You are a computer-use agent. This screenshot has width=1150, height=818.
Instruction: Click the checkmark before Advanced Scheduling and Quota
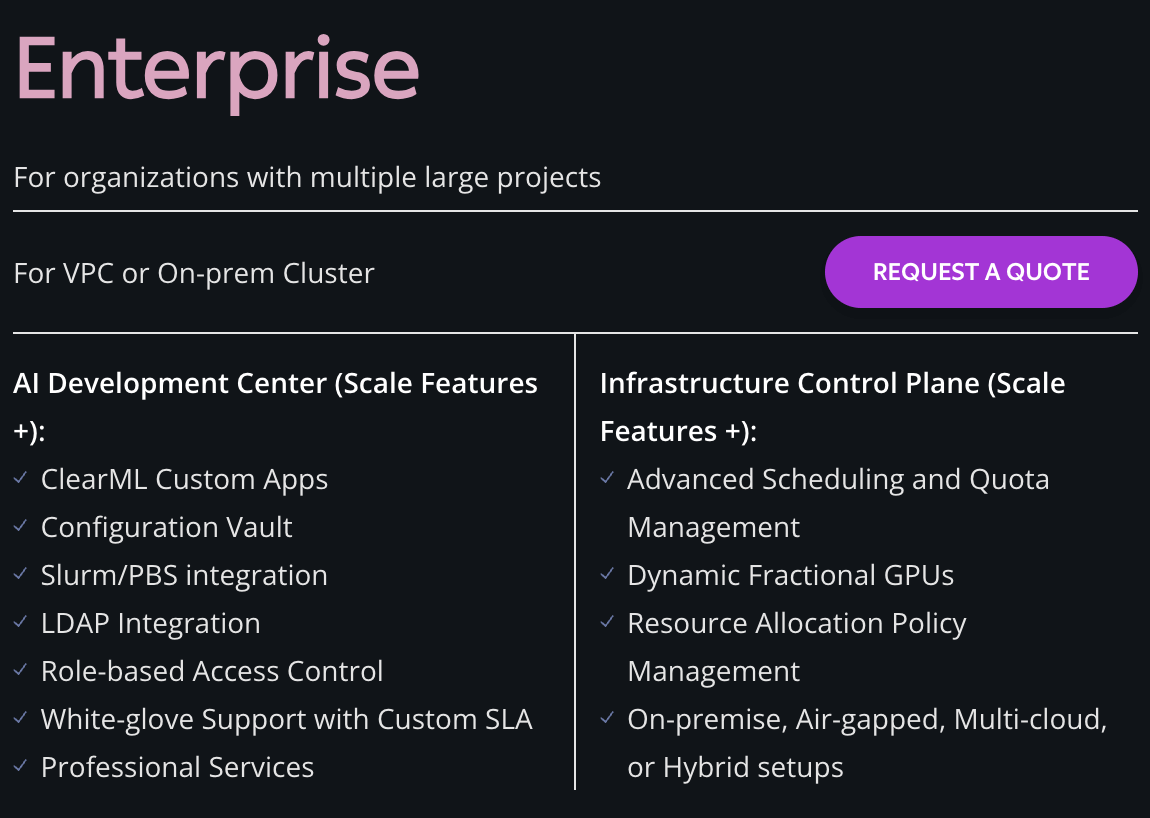[607, 479]
